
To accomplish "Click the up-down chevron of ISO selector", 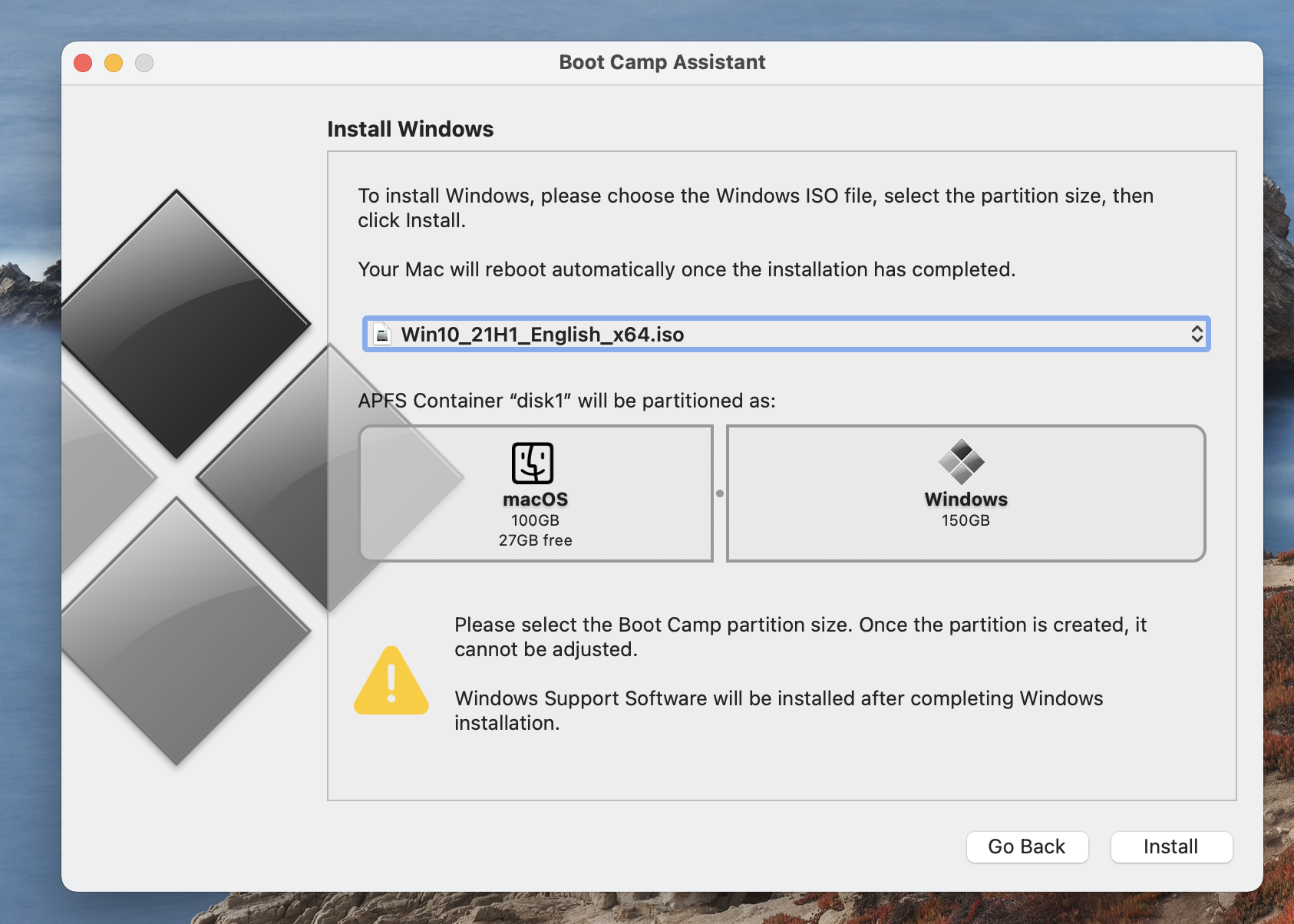I will click(1197, 334).
